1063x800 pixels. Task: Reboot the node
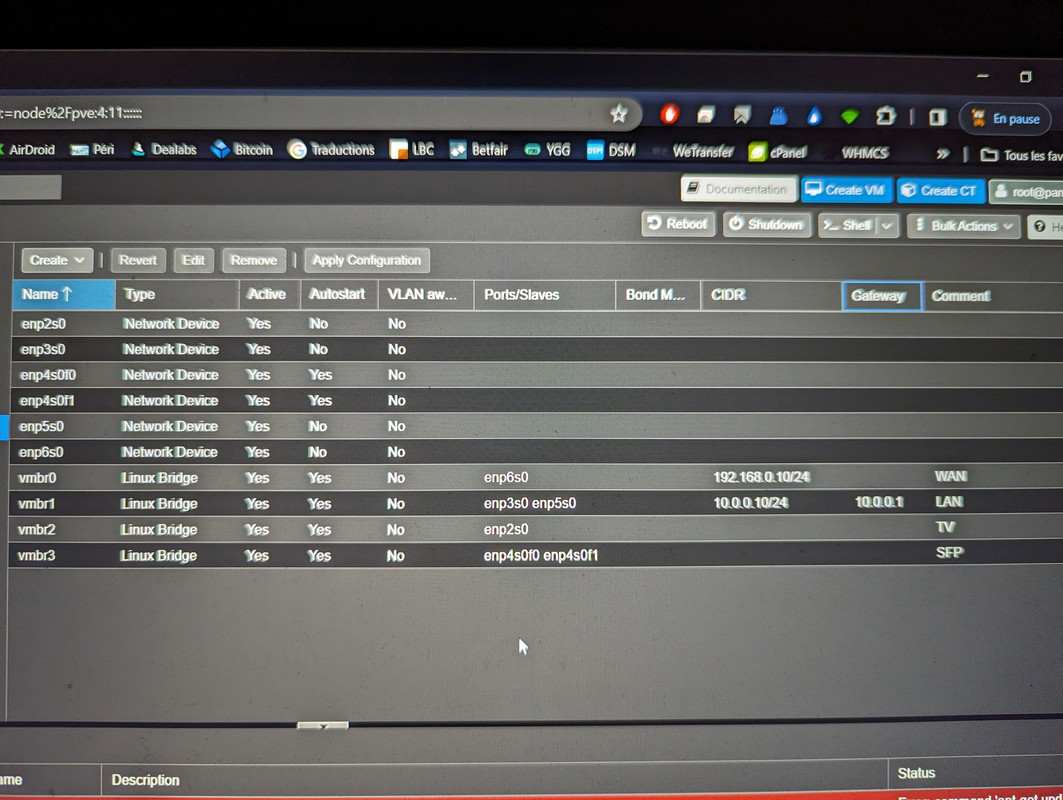pos(677,224)
